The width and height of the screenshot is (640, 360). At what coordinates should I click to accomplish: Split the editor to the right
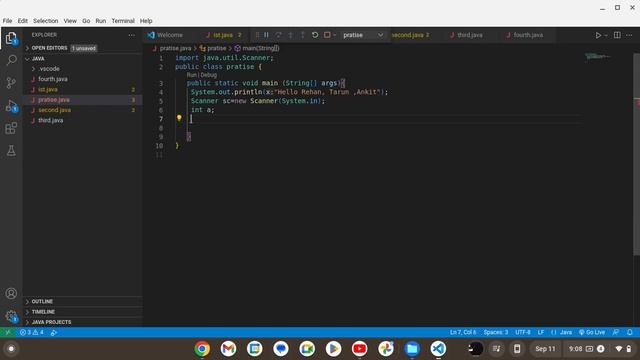(617, 35)
